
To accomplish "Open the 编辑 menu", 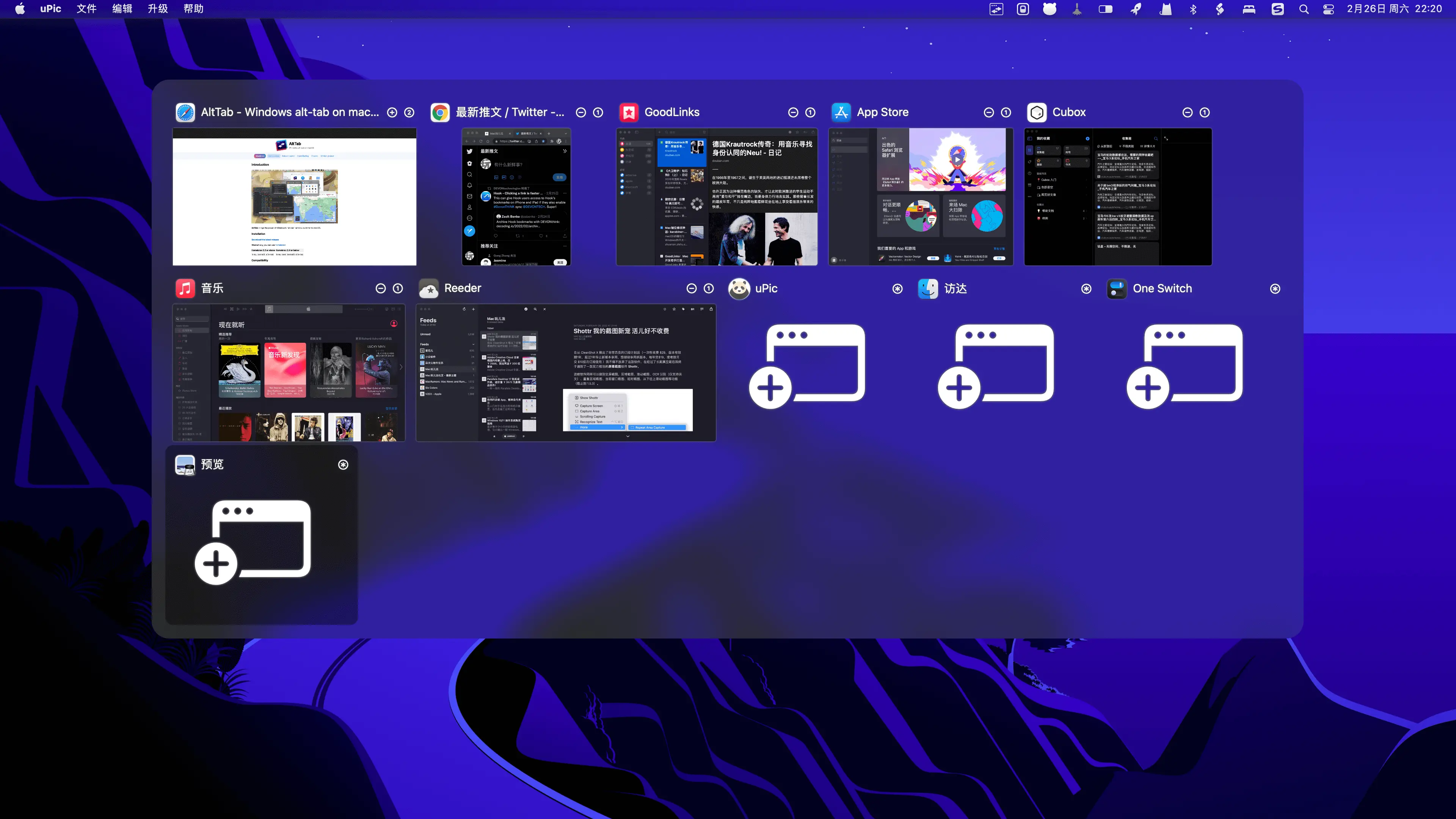I will (122, 8).
